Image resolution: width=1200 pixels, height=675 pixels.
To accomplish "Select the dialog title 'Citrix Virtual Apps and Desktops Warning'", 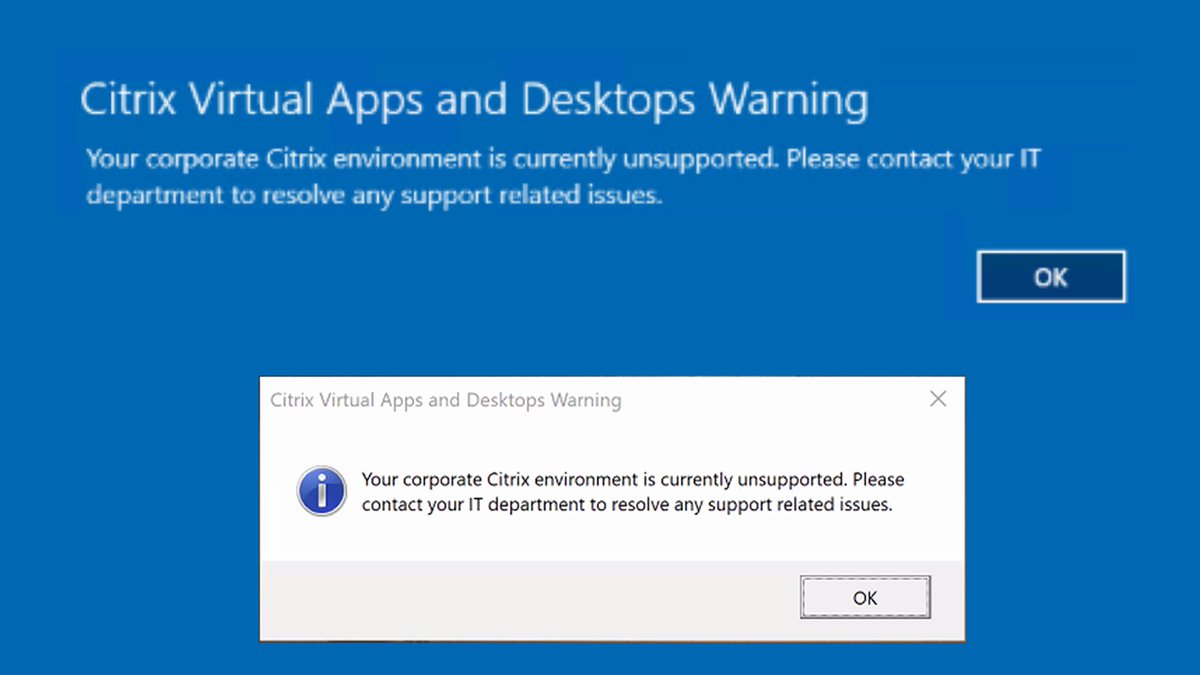I will (x=446, y=400).
